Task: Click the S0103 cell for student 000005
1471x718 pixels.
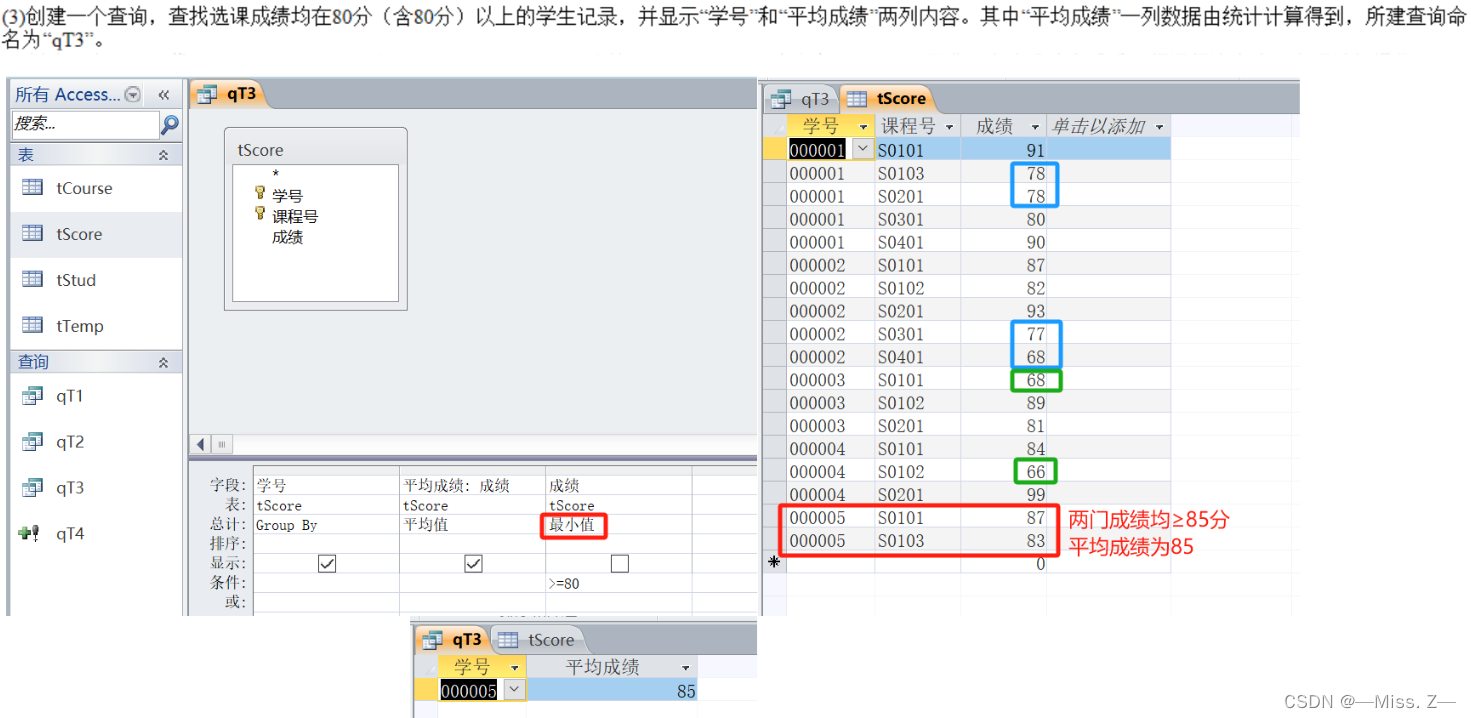Action: click(x=917, y=541)
